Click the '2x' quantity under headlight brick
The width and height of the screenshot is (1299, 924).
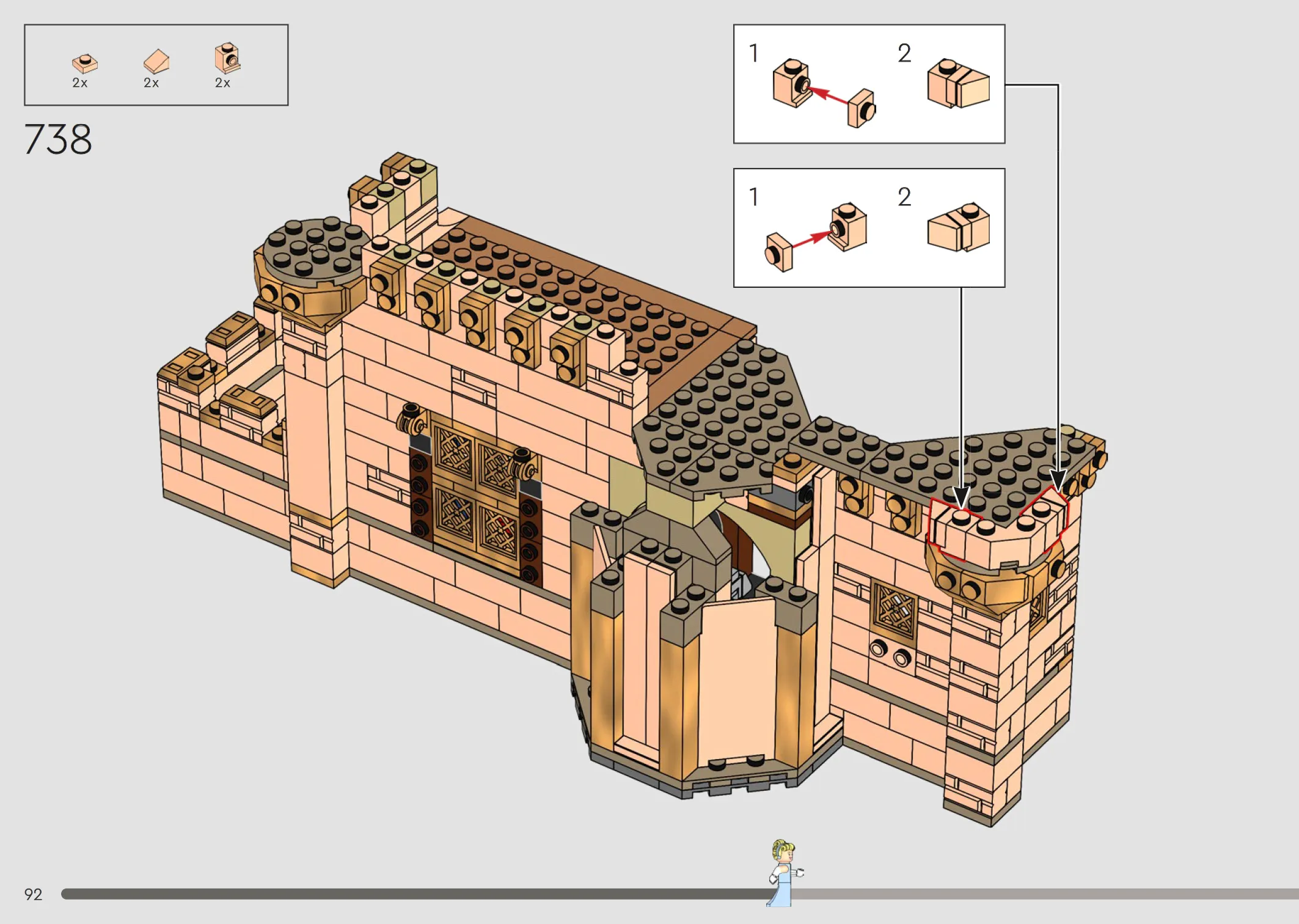[x=222, y=83]
